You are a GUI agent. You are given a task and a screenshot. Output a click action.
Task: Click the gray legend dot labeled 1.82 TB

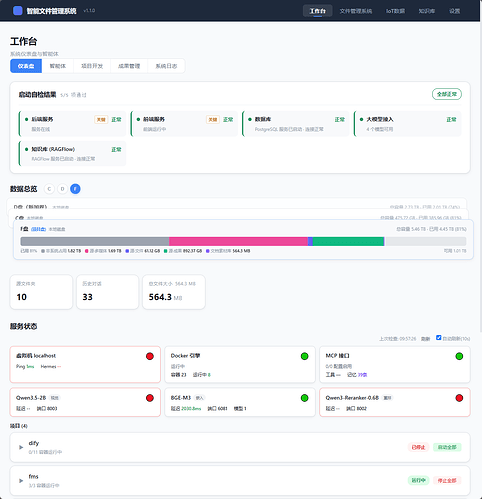pos(43,251)
